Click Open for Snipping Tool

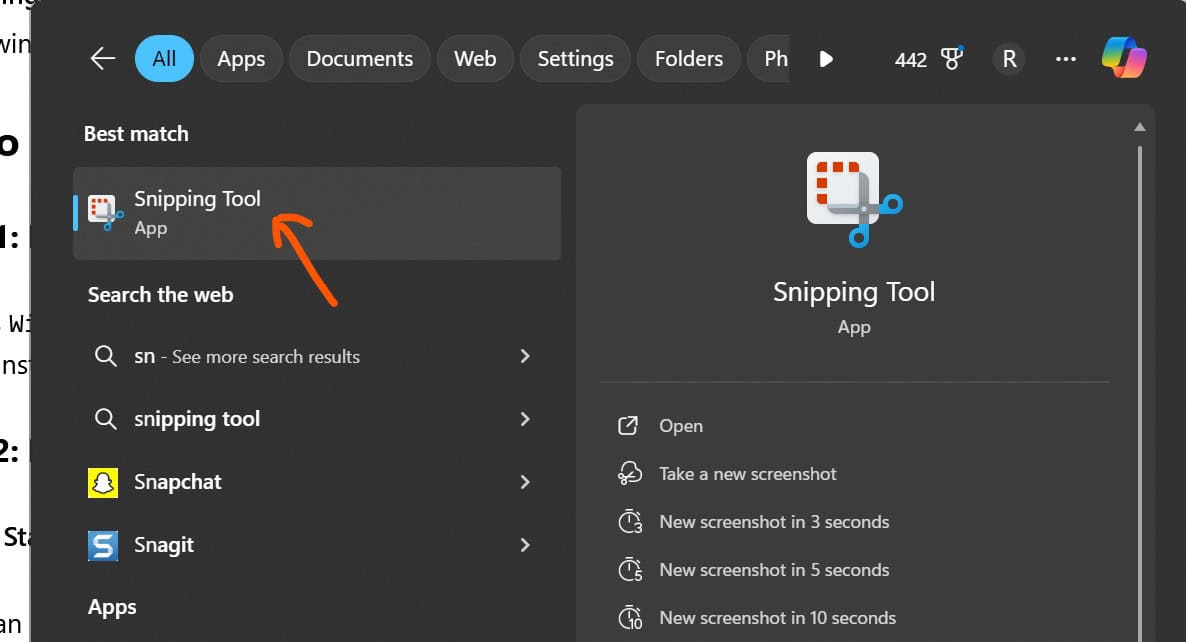(681, 426)
